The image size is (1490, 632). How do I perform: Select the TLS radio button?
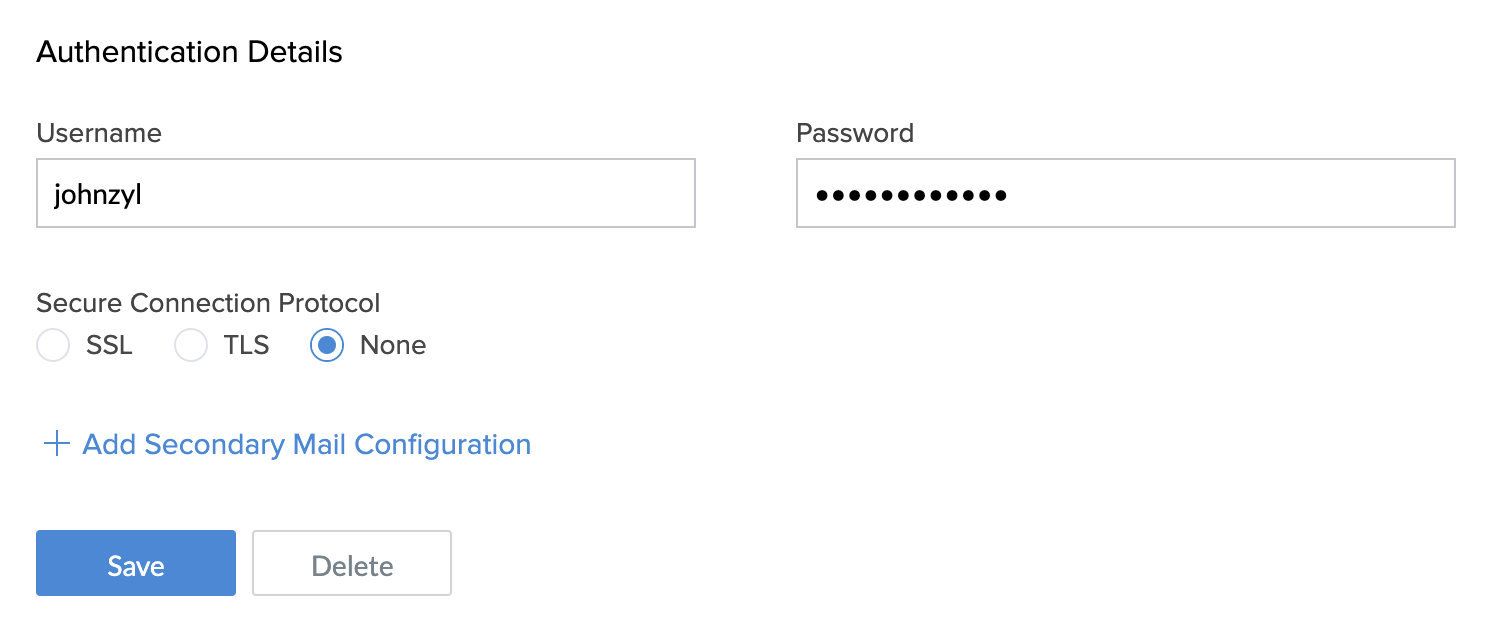click(190, 345)
